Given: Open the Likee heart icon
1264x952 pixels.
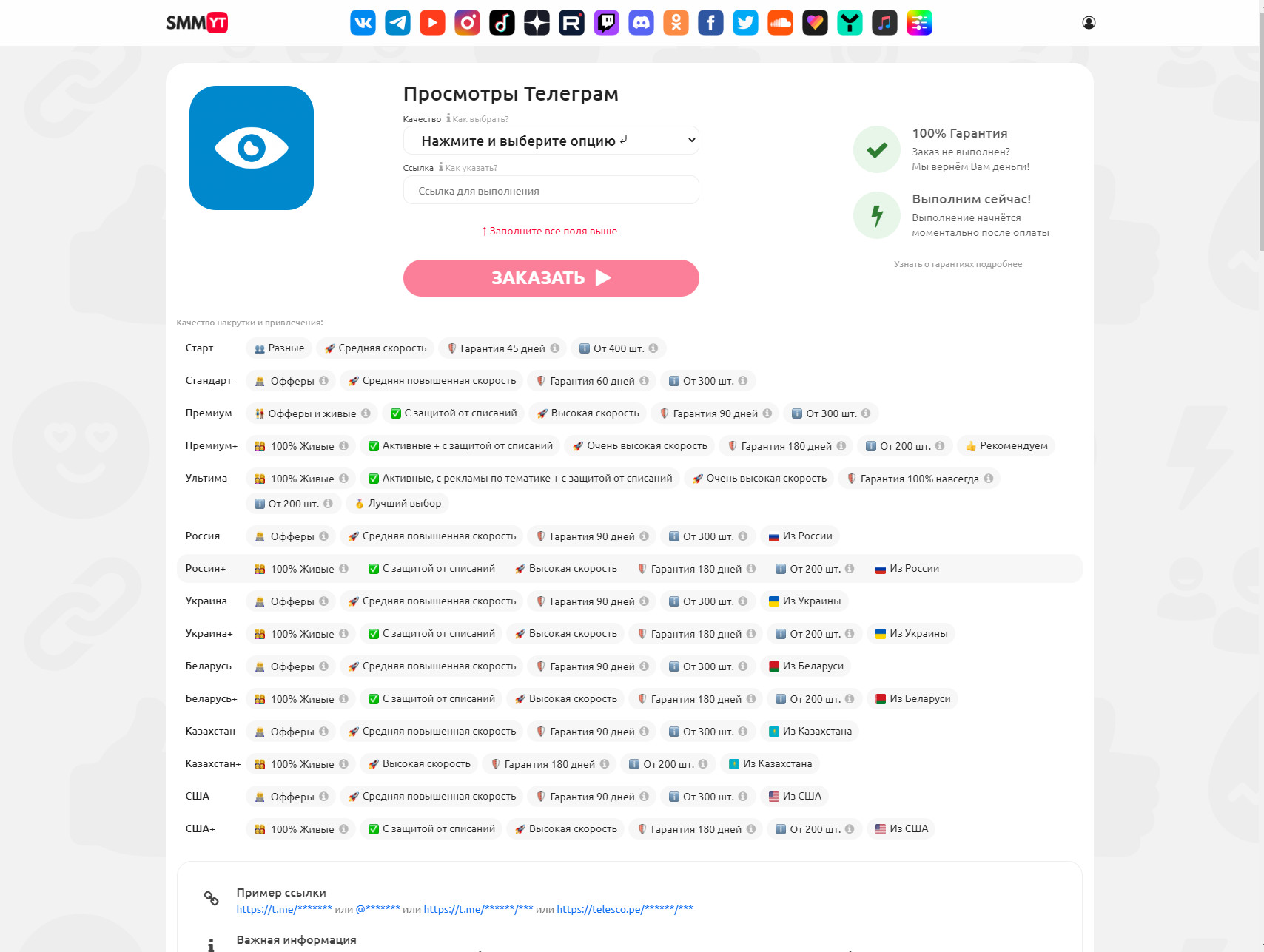Looking at the screenshot, I should pyautogui.click(x=815, y=23).
